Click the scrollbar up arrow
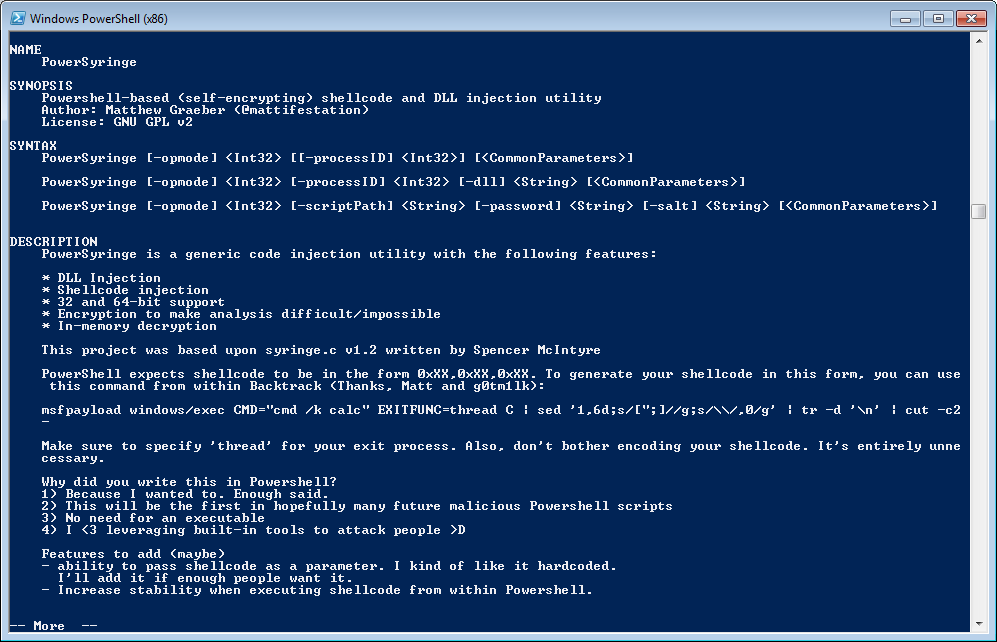 pyautogui.click(x=979, y=40)
